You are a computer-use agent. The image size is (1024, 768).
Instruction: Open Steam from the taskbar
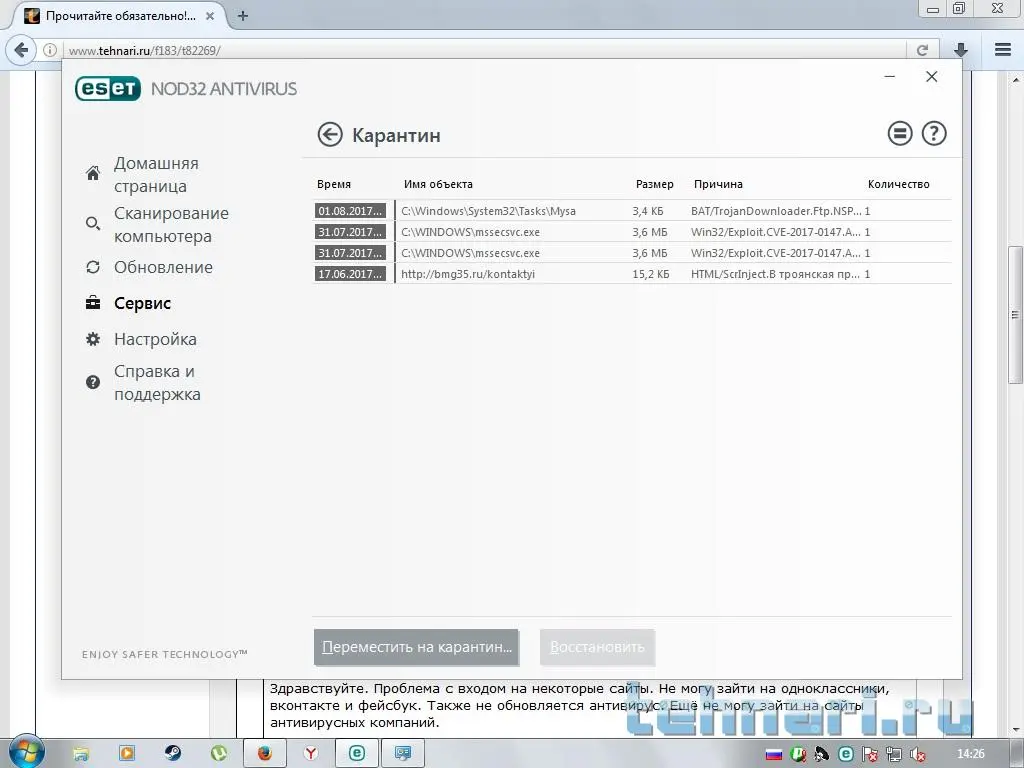click(173, 754)
